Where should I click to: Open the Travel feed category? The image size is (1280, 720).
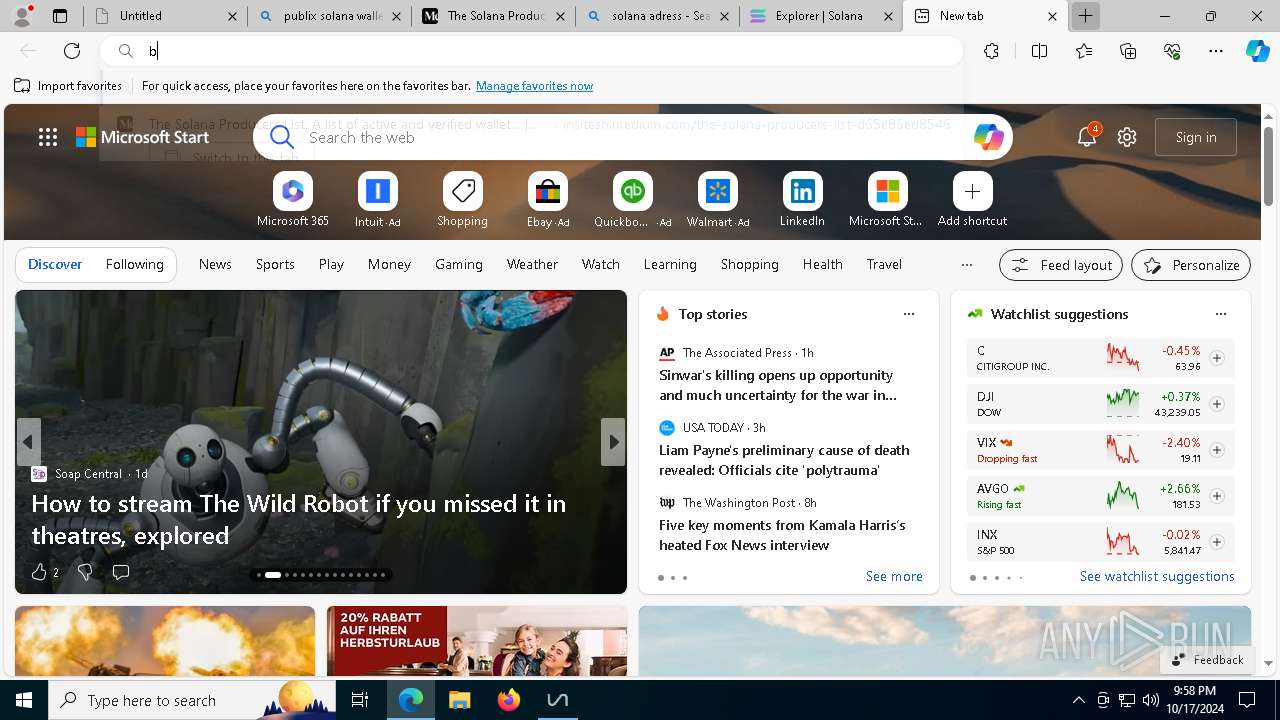click(884, 264)
